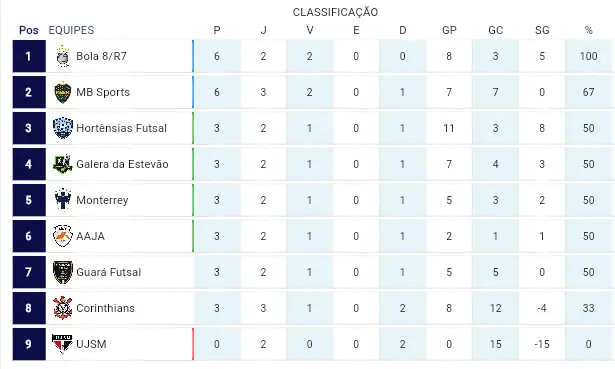This screenshot has height=369, width=615.
Task: Click Hortênsias Futsal goals scored value 11
Action: pyautogui.click(x=449, y=128)
